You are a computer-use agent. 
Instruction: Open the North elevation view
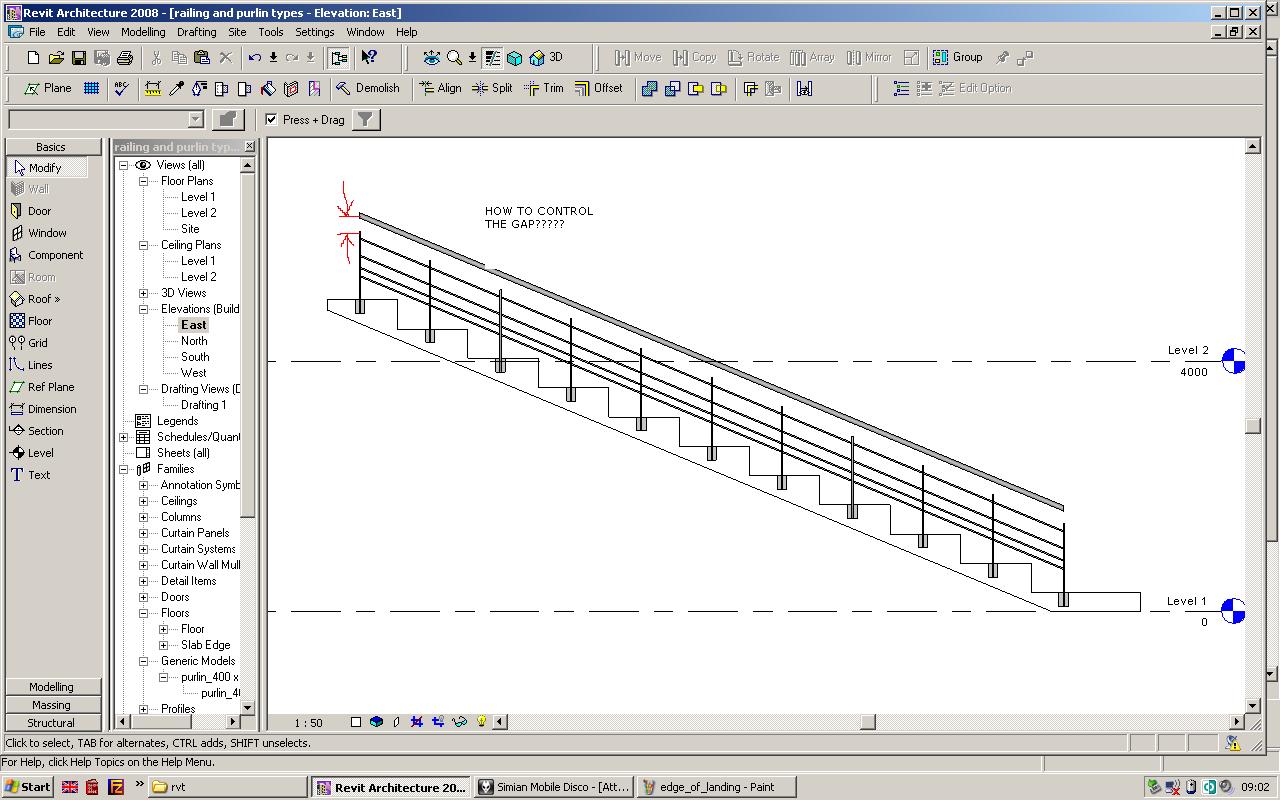click(x=194, y=341)
